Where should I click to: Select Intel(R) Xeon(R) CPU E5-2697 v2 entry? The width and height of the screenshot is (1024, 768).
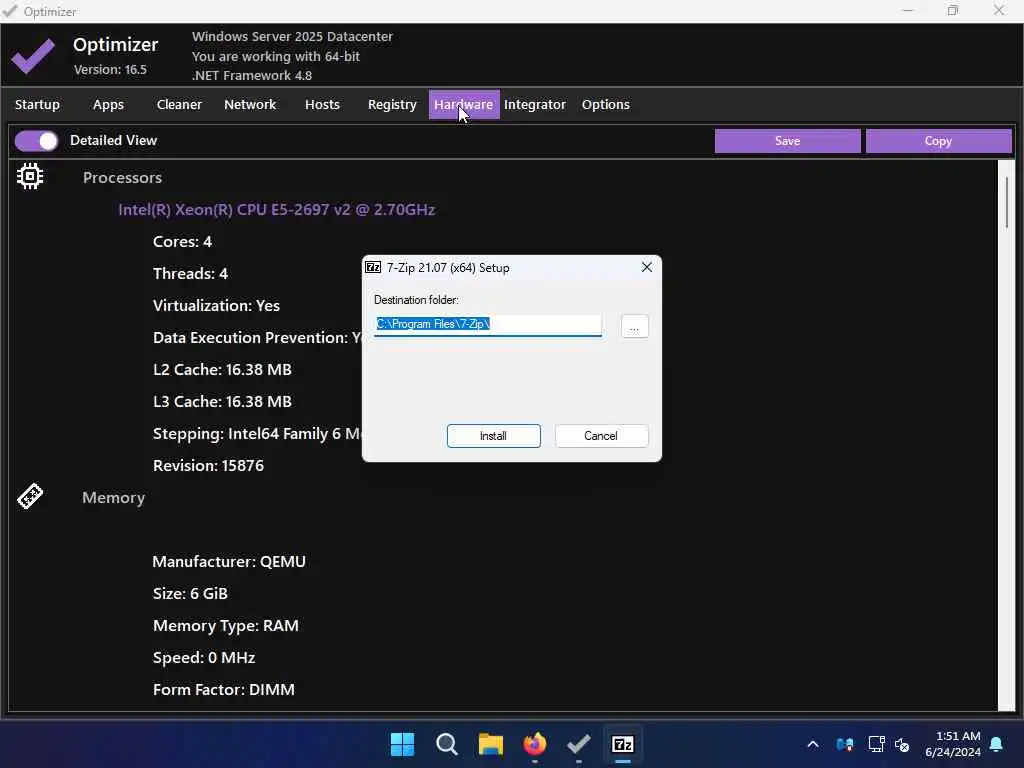coord(277,210)
